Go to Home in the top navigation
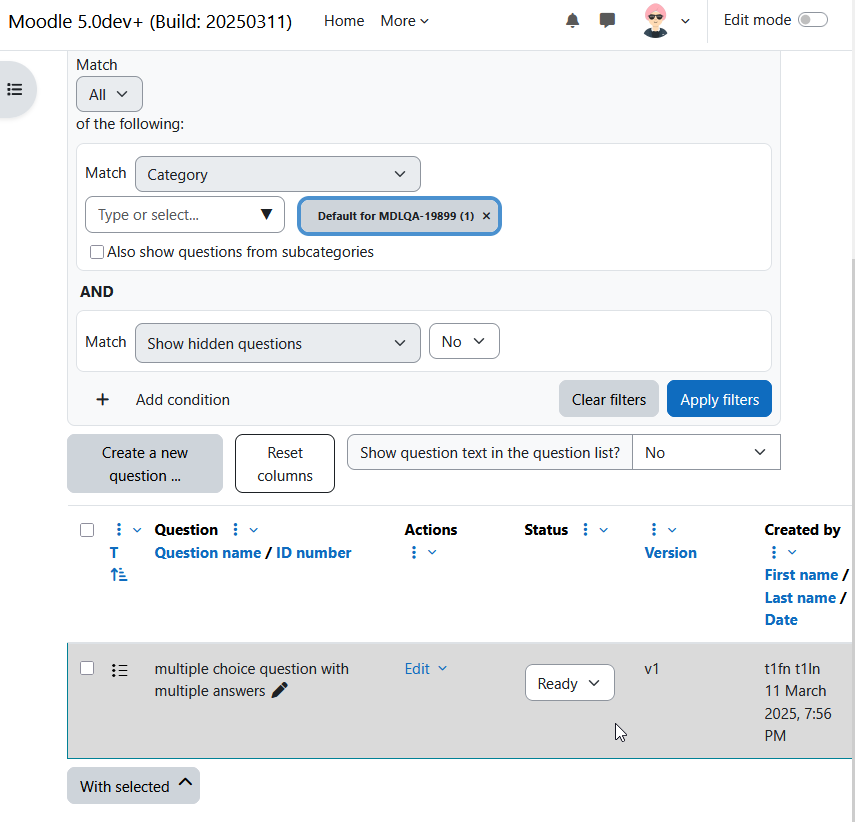 (x=344, y=21)
